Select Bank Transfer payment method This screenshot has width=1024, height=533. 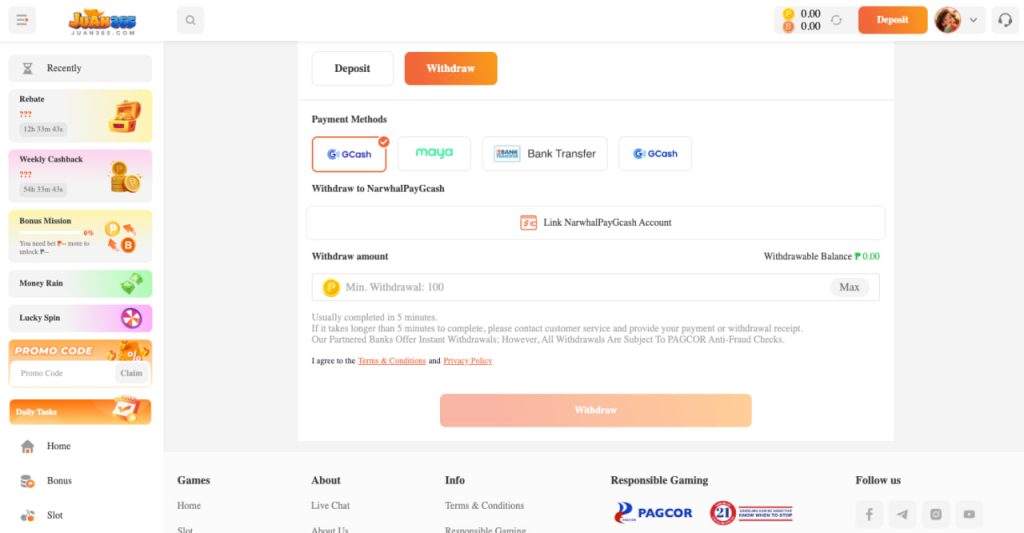click(544, 154)
